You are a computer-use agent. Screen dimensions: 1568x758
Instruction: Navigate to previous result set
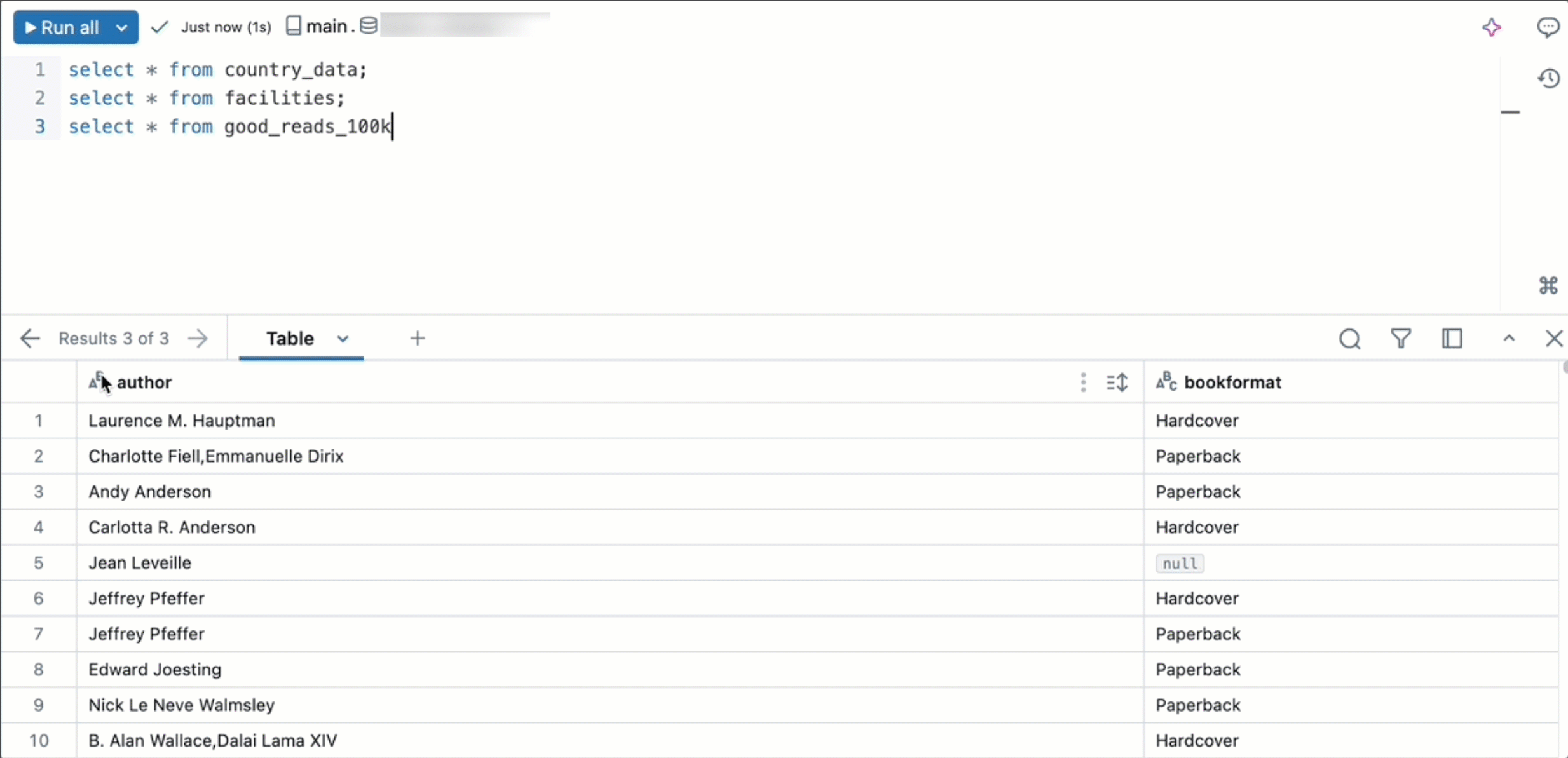[x=30, y=338]
